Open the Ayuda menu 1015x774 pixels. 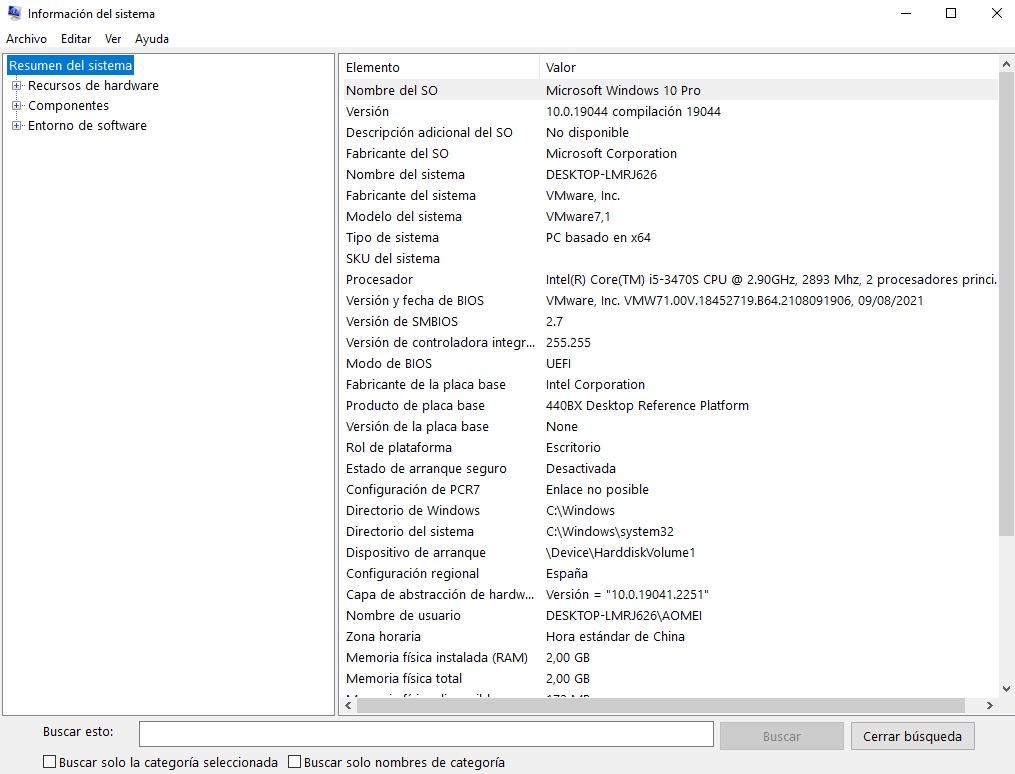pos(151,39)
